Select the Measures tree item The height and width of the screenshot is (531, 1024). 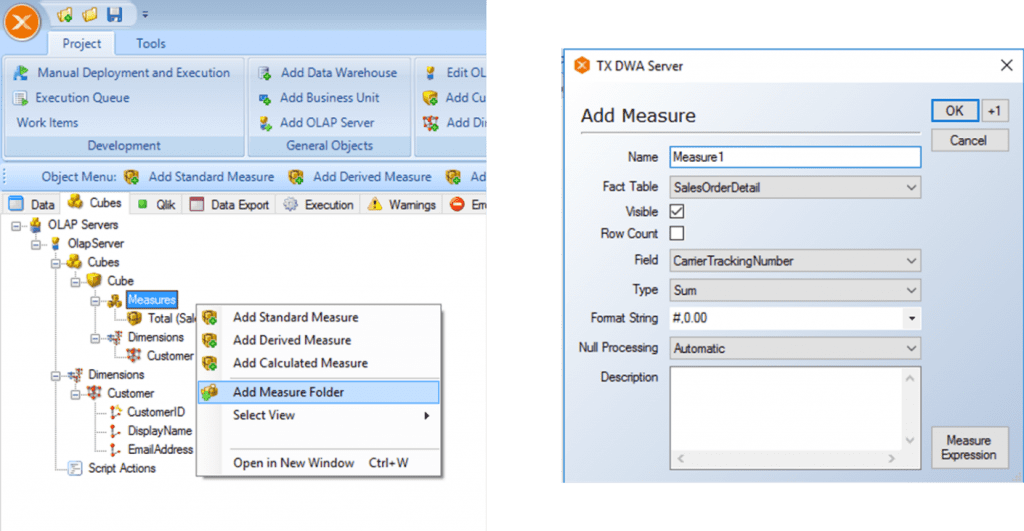pyautogui.click(x=152, y=300)
